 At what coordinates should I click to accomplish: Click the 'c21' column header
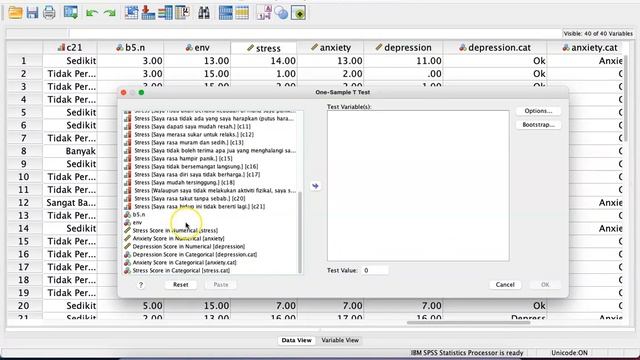[x=70, y=48]
